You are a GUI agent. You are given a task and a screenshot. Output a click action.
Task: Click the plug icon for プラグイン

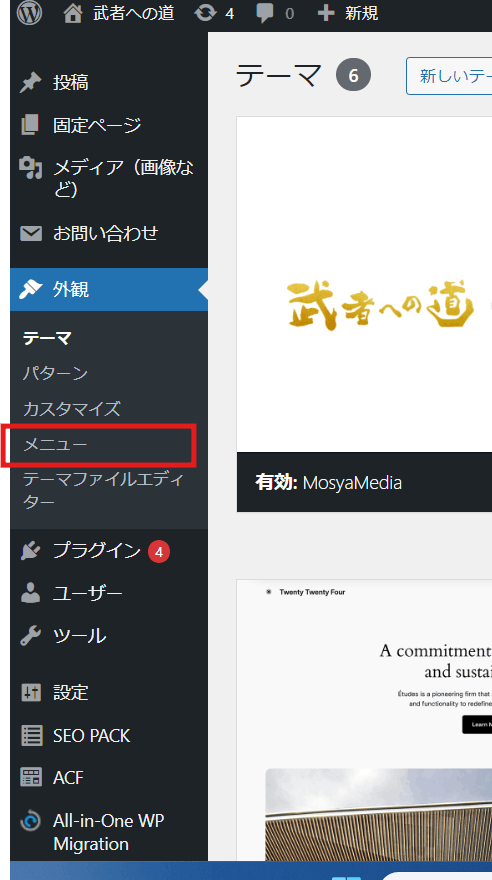pos(31,552)
